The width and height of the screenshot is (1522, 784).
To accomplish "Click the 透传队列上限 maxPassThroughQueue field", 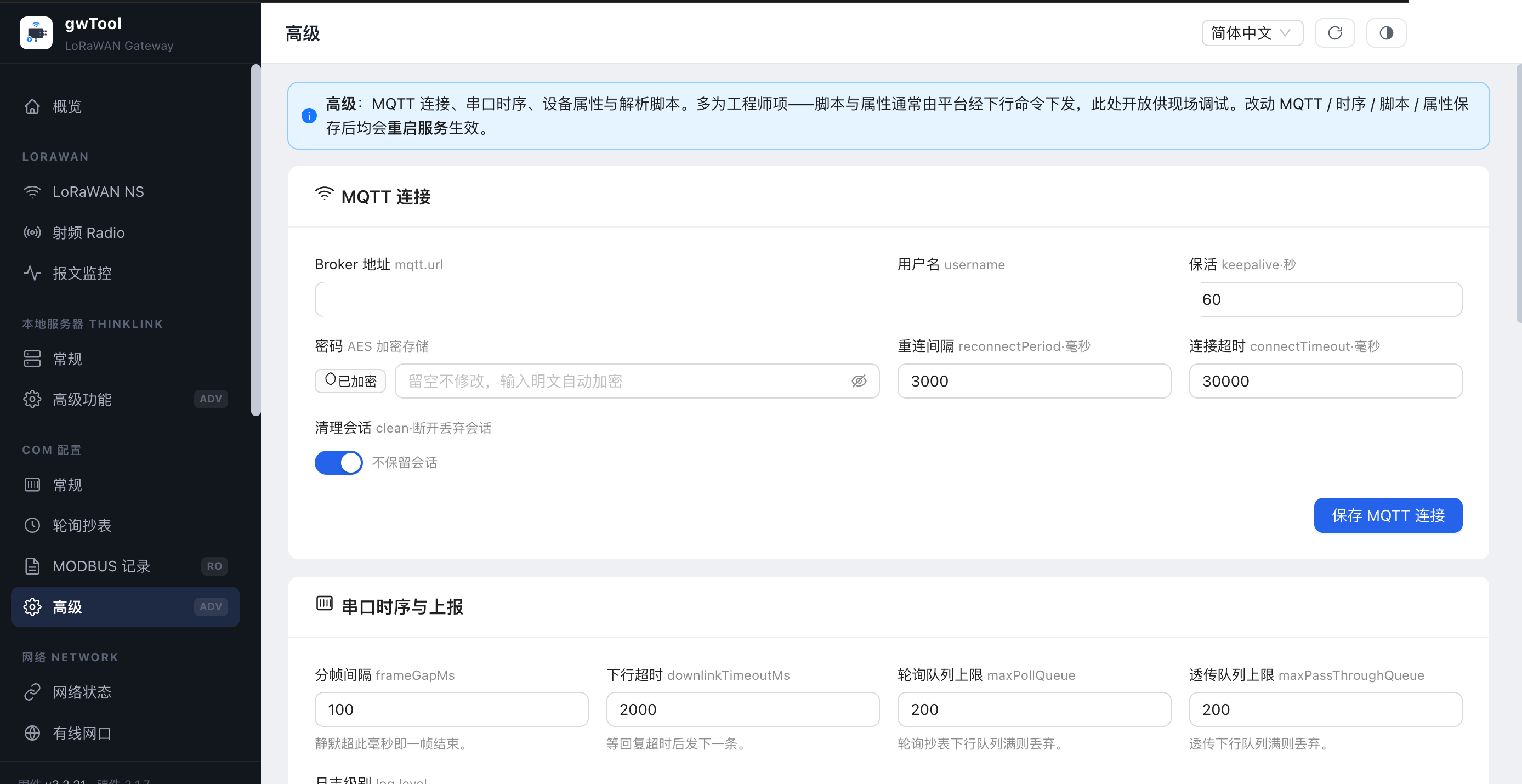I will point(1325,709).
